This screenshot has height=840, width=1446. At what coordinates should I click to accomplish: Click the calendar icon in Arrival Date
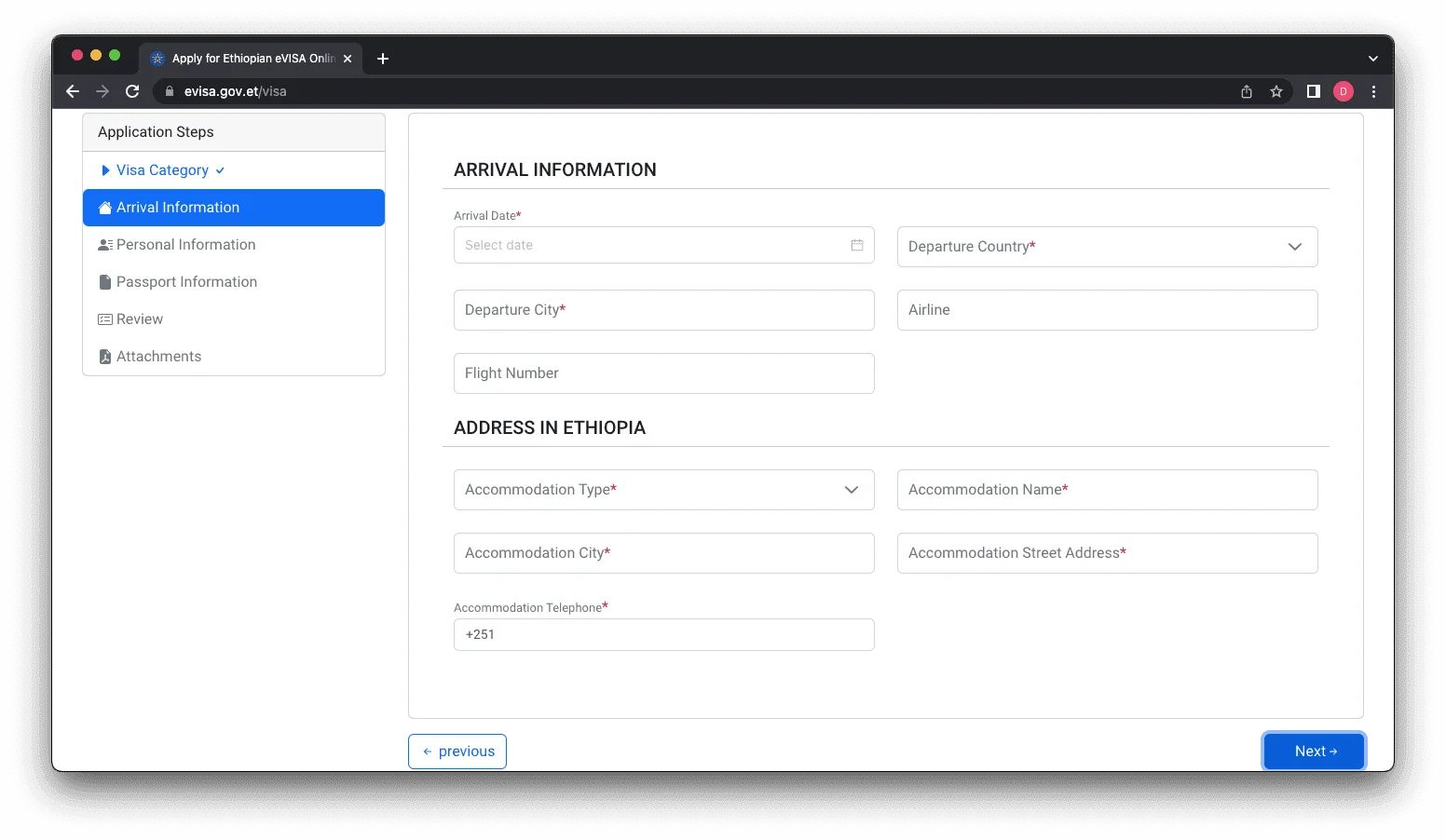(x=856, y=245)
